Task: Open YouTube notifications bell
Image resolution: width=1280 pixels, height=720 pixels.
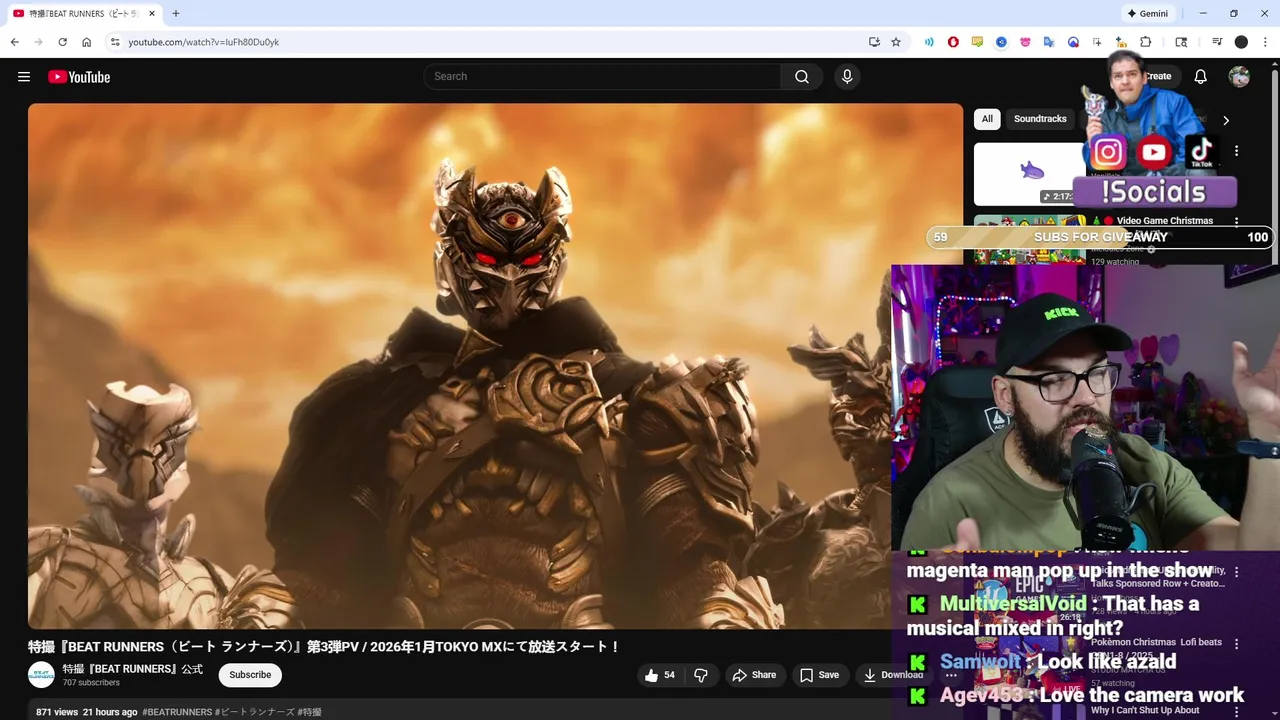Action: pyautogui.click(x=1201, y=77)
